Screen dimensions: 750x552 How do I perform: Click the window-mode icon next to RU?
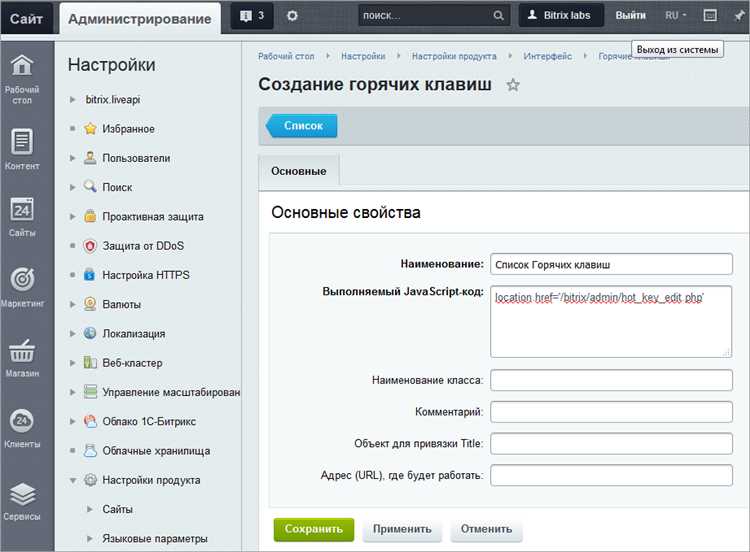[710, 16]
